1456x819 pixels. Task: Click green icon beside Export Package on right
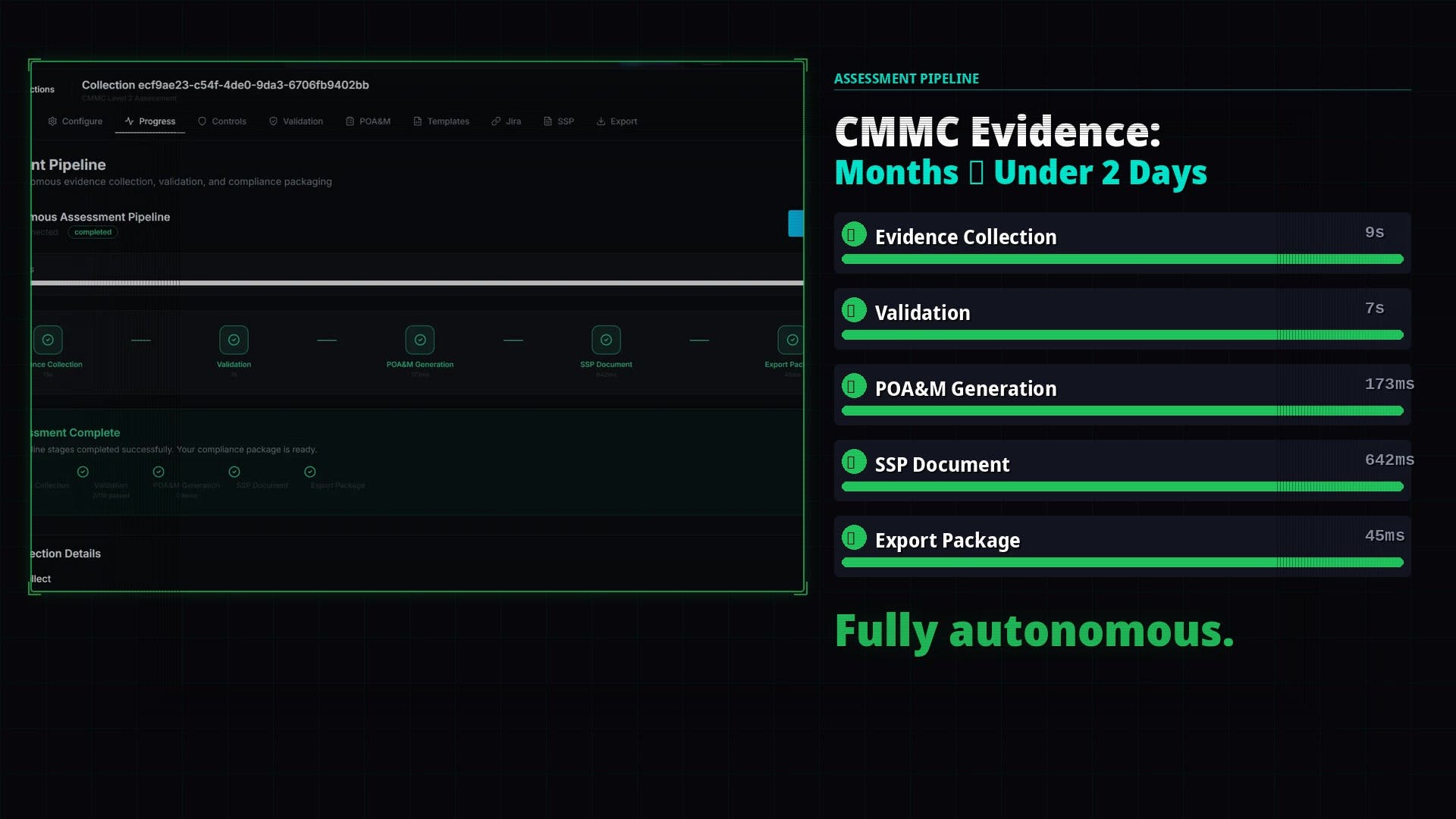(854, 538)
